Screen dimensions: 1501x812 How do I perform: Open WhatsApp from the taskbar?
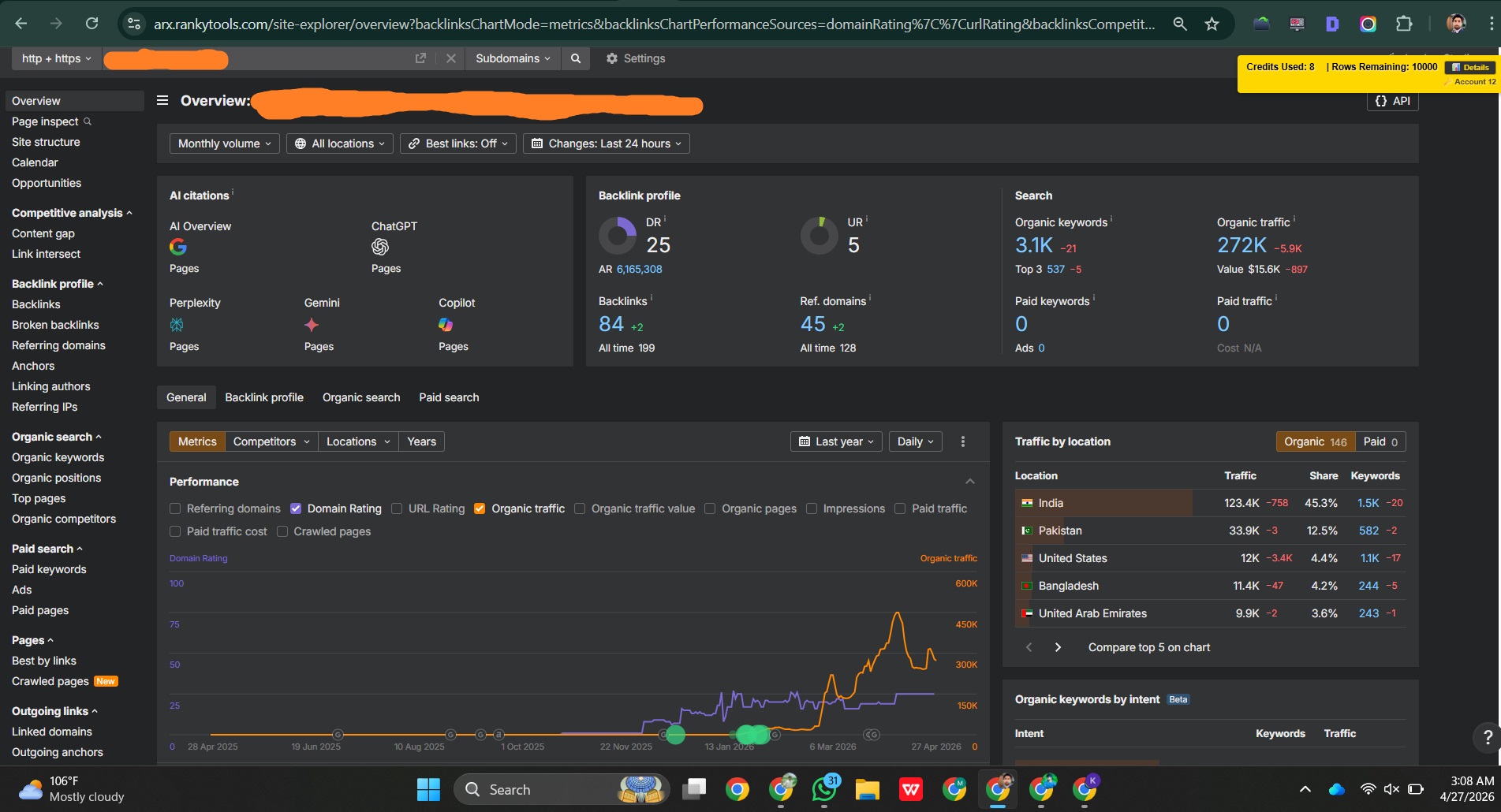point(824,789)
